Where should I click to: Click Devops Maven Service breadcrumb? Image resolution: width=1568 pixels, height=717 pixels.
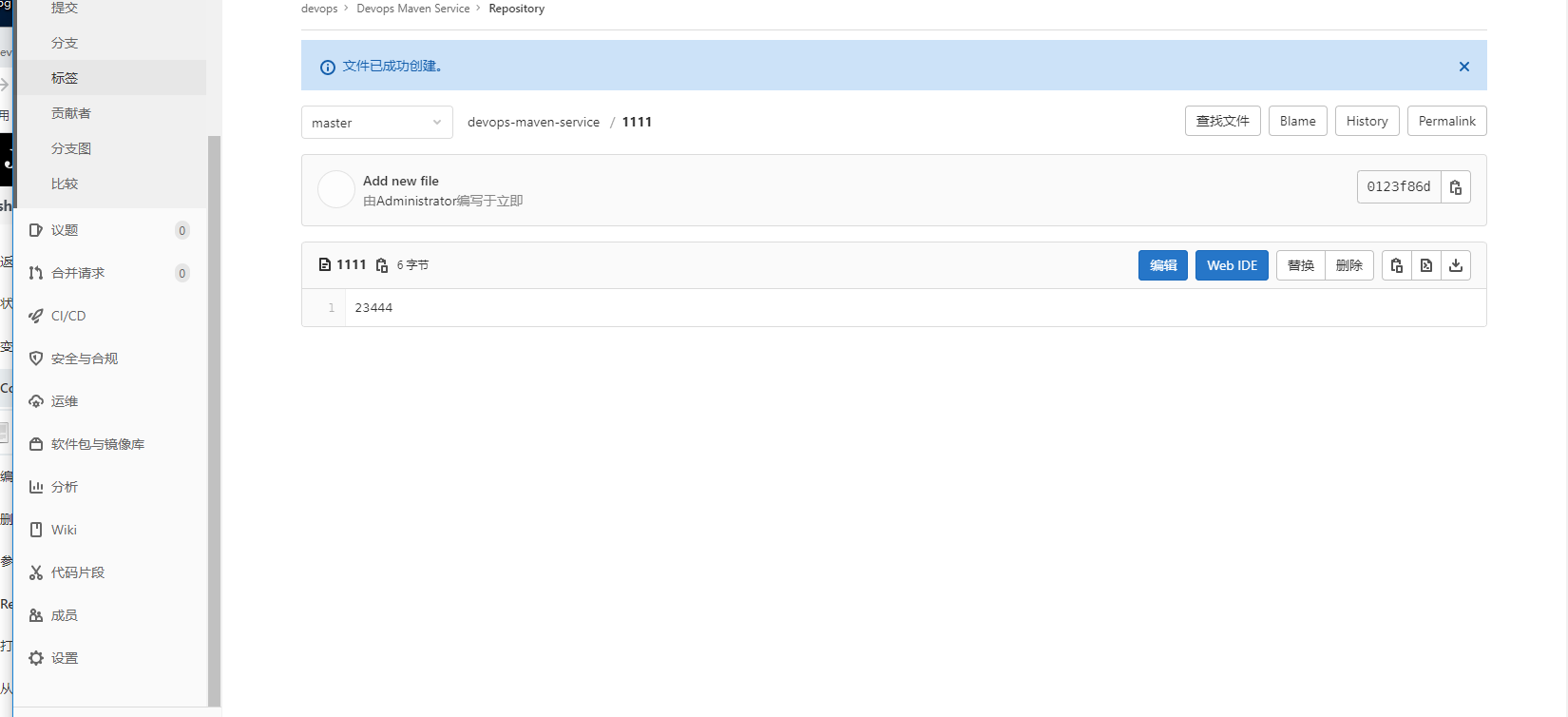pyautogui.click(x=413, y=9)
